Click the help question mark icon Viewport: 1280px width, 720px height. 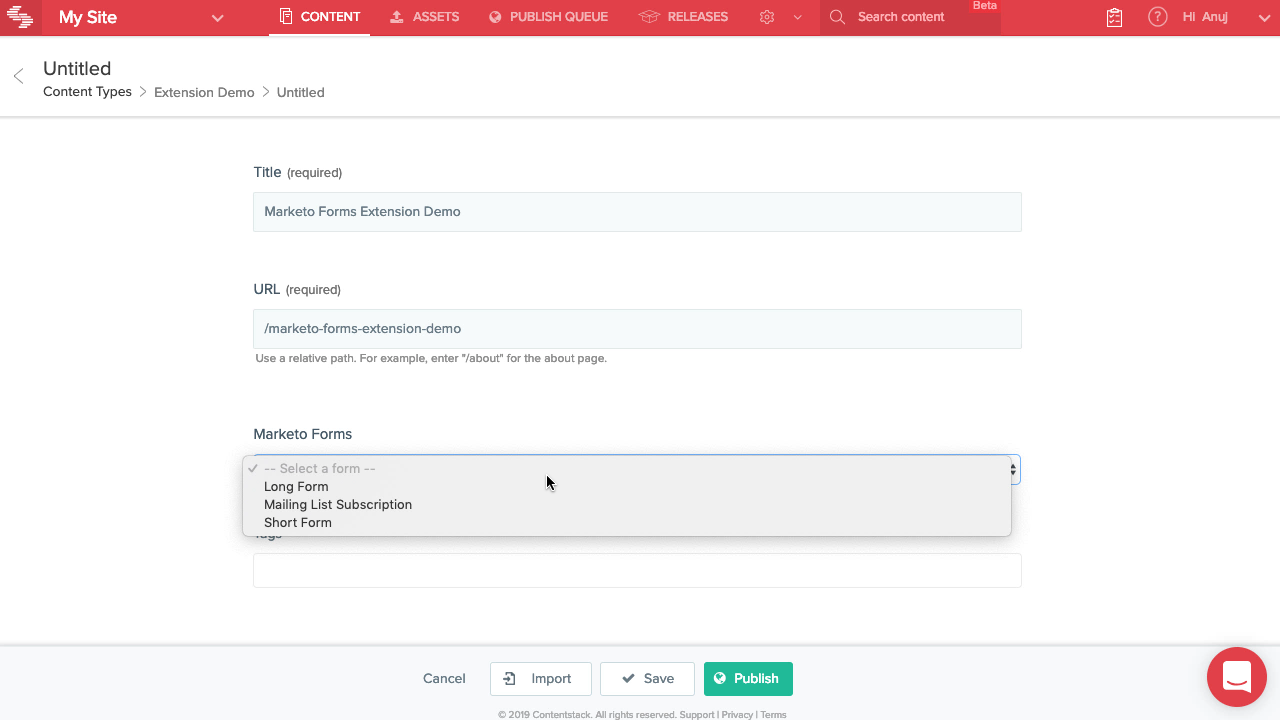[x=1158, y=17]
